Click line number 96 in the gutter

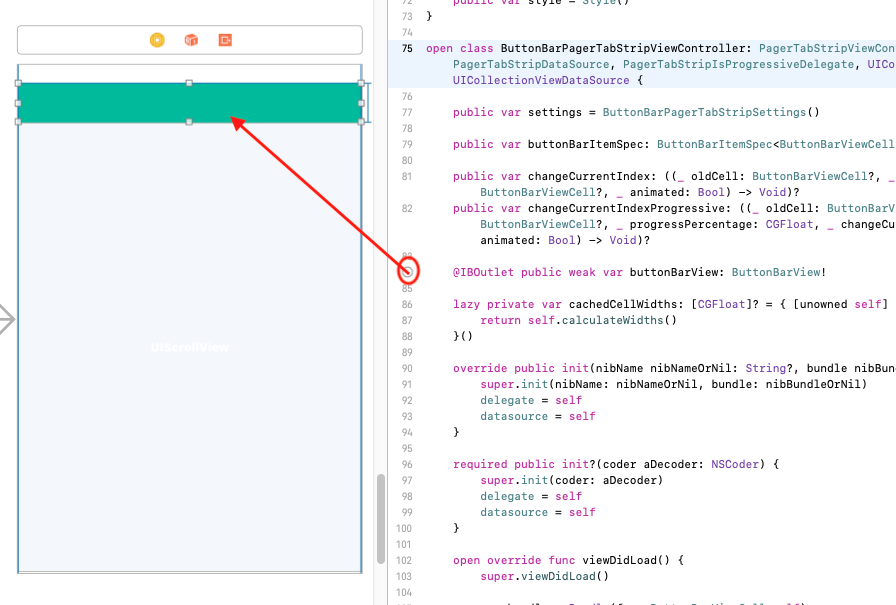[x=407, y=464]
